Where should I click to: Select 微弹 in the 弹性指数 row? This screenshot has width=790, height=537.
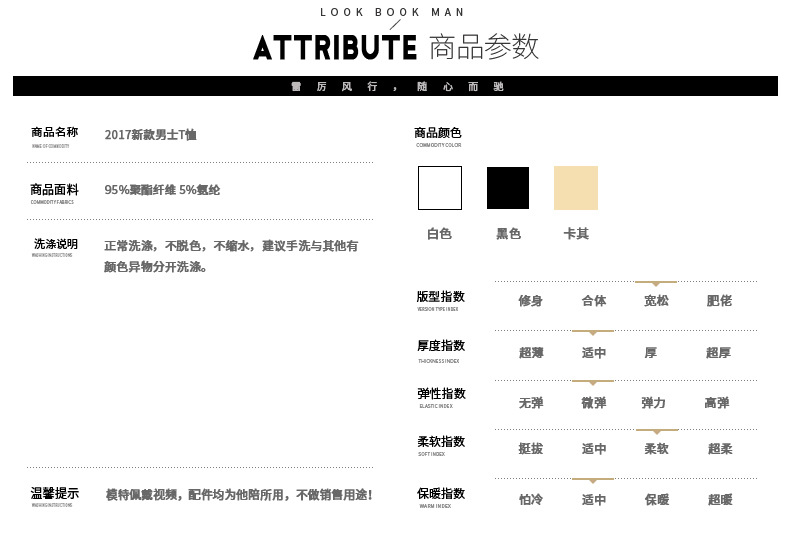(x=594, y=403)
